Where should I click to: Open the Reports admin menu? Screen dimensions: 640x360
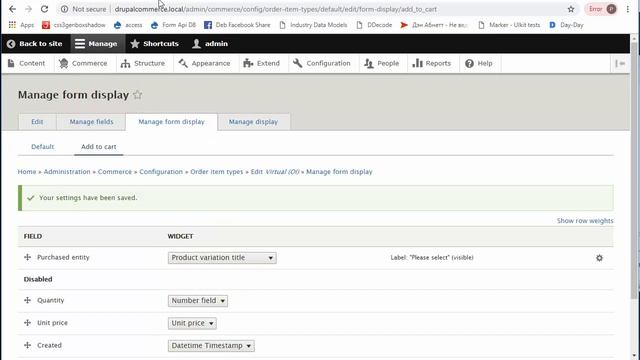click(432, 63)
